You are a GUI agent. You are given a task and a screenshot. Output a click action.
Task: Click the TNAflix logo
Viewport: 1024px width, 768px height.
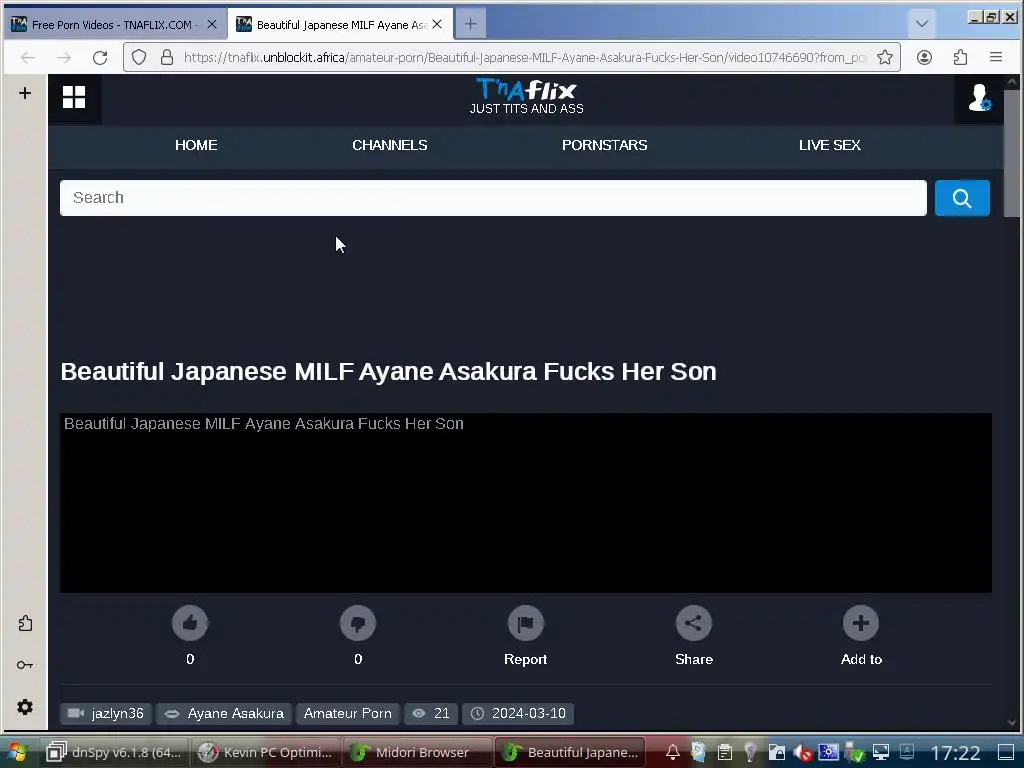point(526,97)
